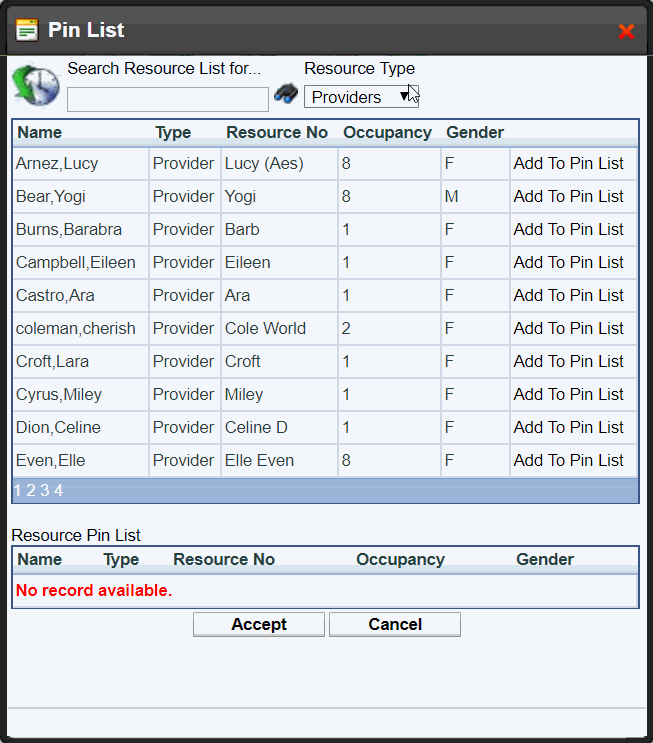The width and height of the screenshot is (653, 743).
Task: Sort resource table by Gender header
Action: pos(475,133)
